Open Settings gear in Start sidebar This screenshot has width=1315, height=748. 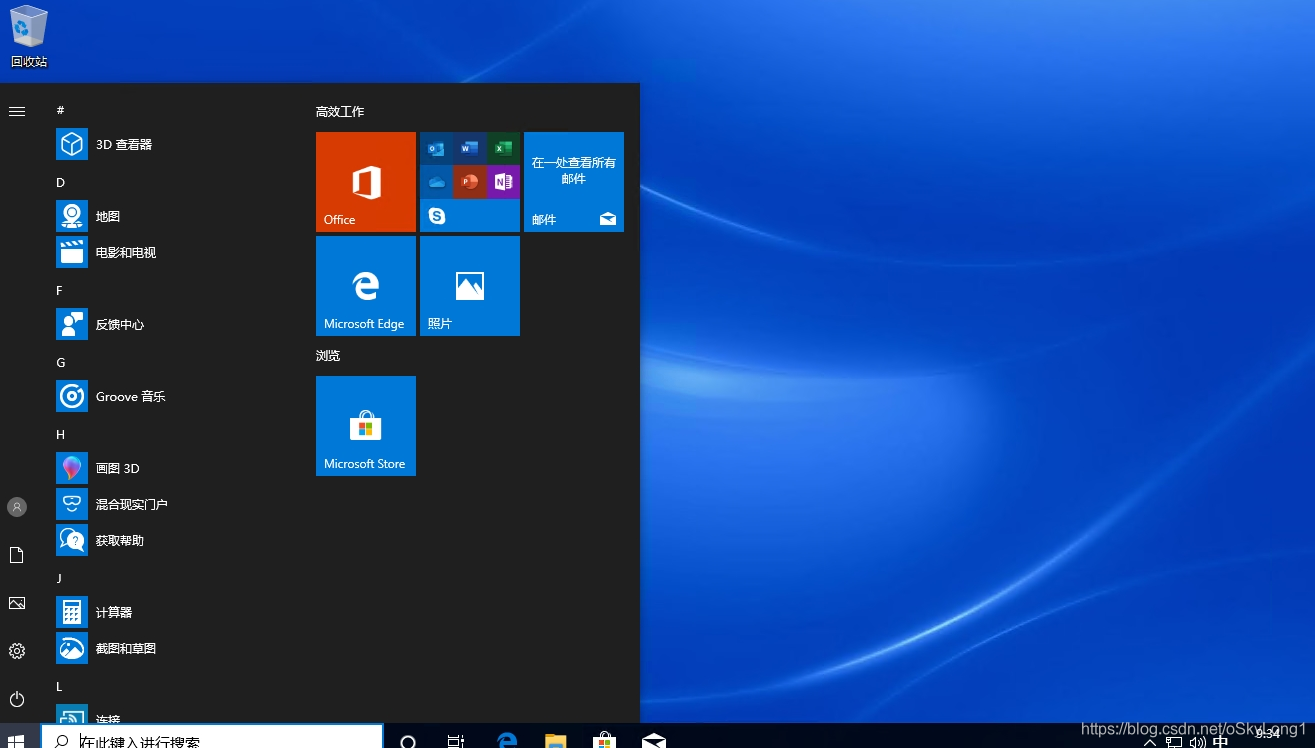[17, 651]
